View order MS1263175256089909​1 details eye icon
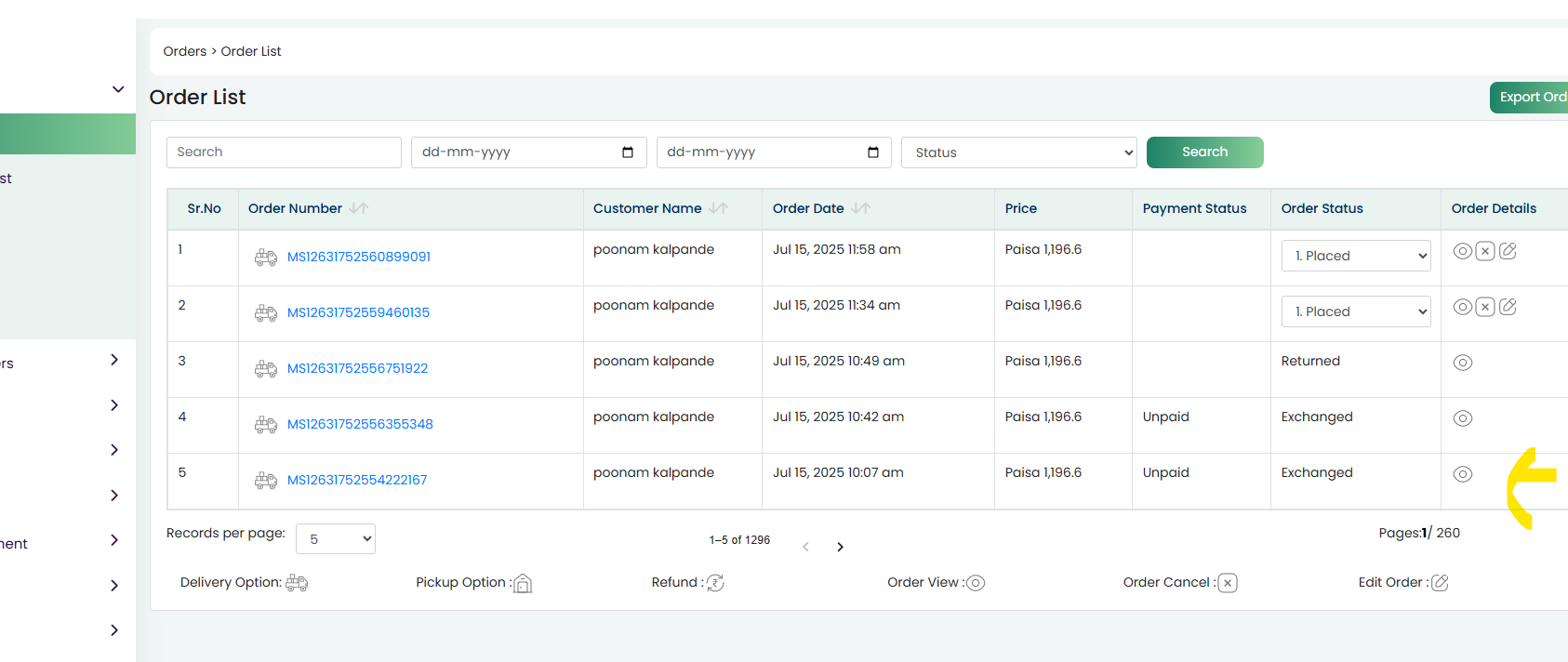 pyautogui.click(x=1463, y=251)
